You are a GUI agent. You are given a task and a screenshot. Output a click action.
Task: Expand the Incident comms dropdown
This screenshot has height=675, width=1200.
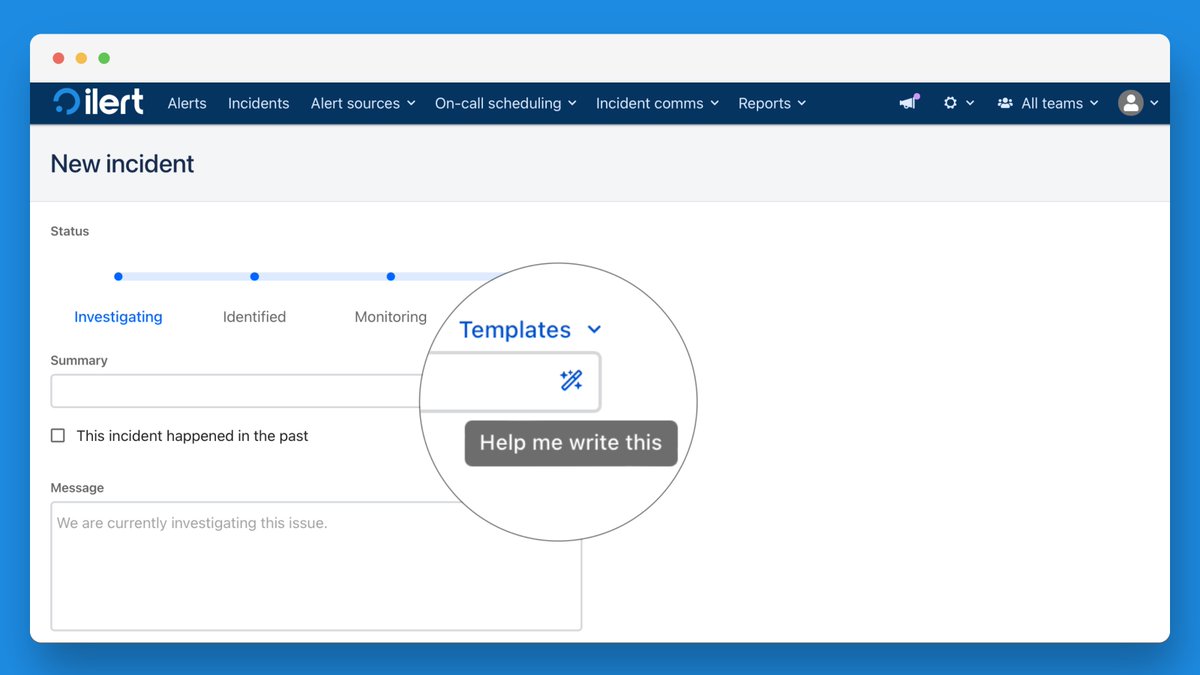(657, 103)
